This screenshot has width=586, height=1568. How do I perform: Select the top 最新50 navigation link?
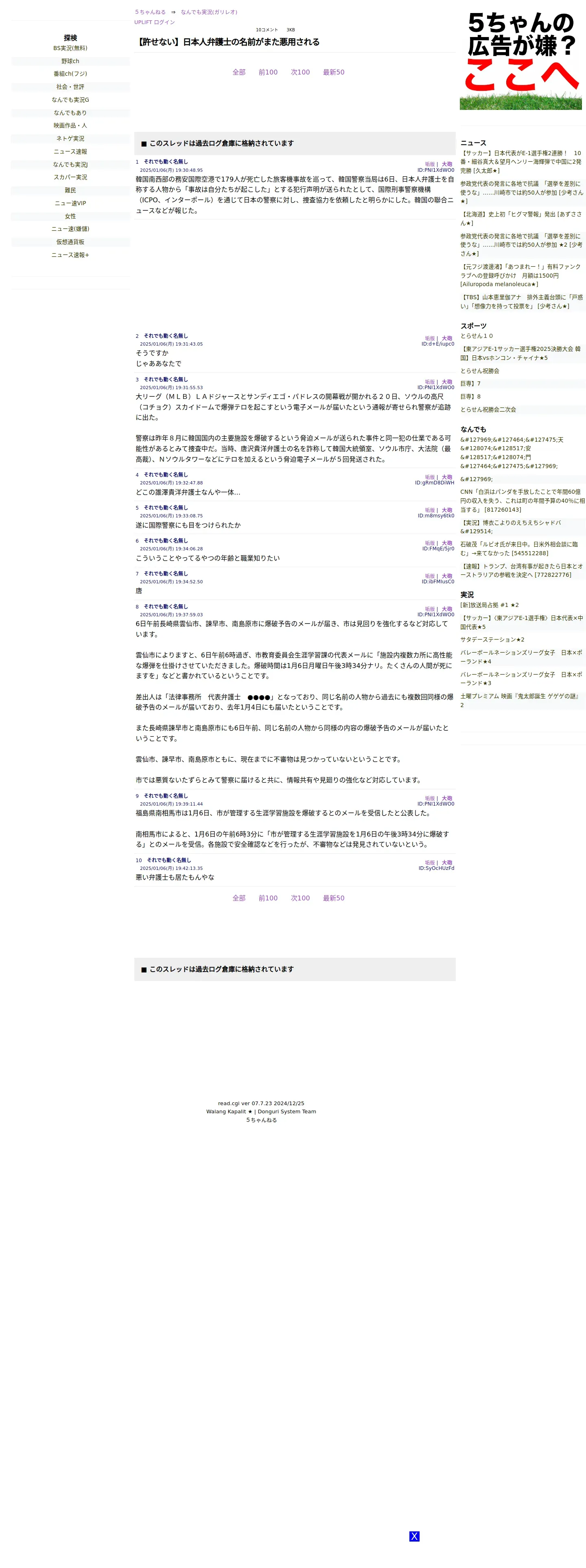[333, 72]
